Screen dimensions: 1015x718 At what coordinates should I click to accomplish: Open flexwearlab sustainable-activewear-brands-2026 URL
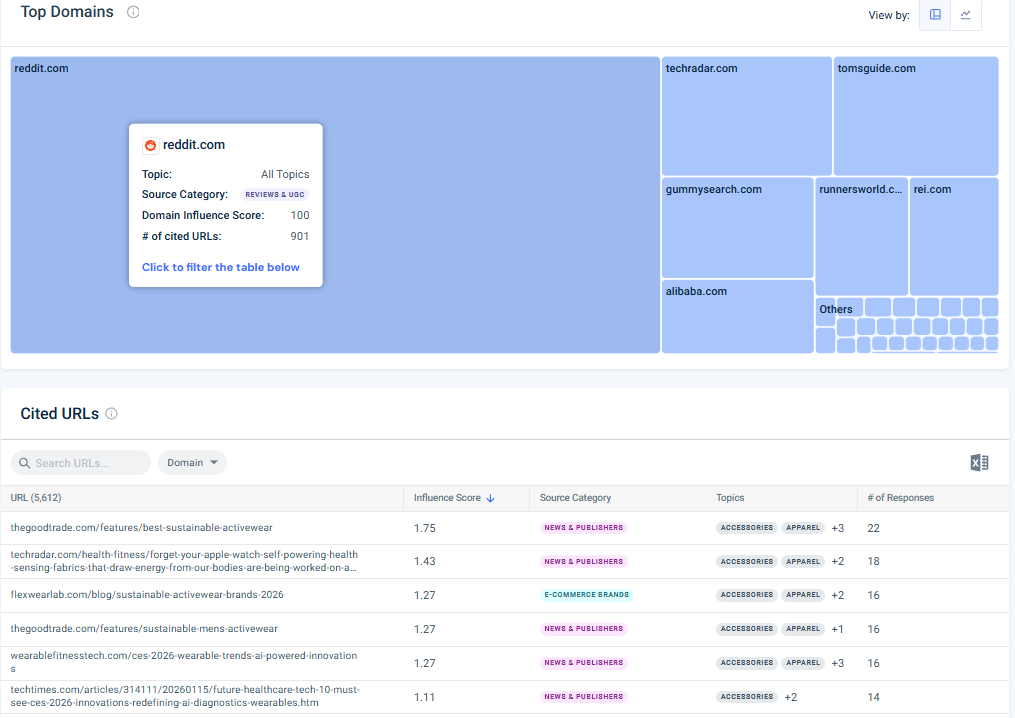pos(147,594)
